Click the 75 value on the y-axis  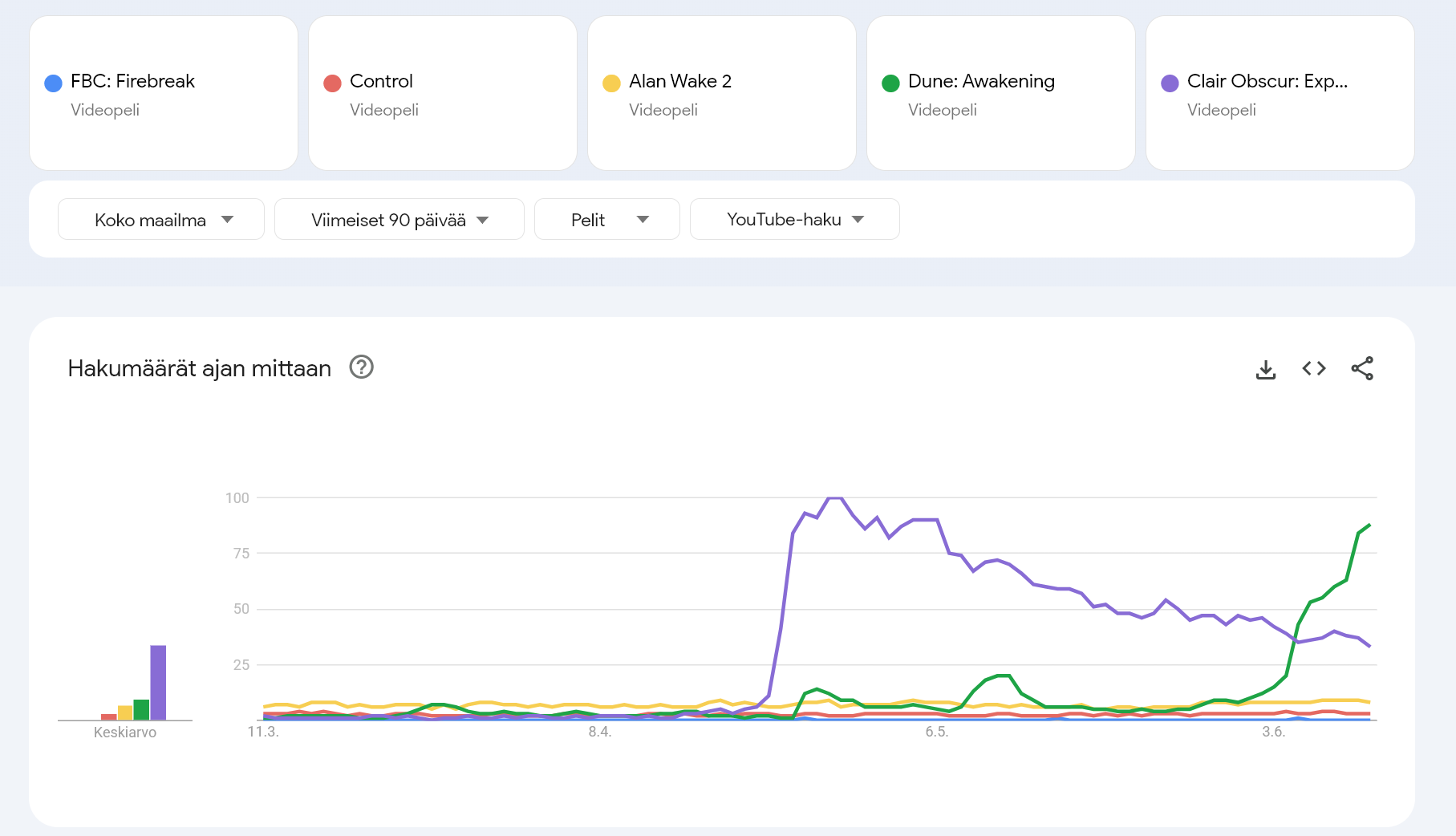(241, 554)
